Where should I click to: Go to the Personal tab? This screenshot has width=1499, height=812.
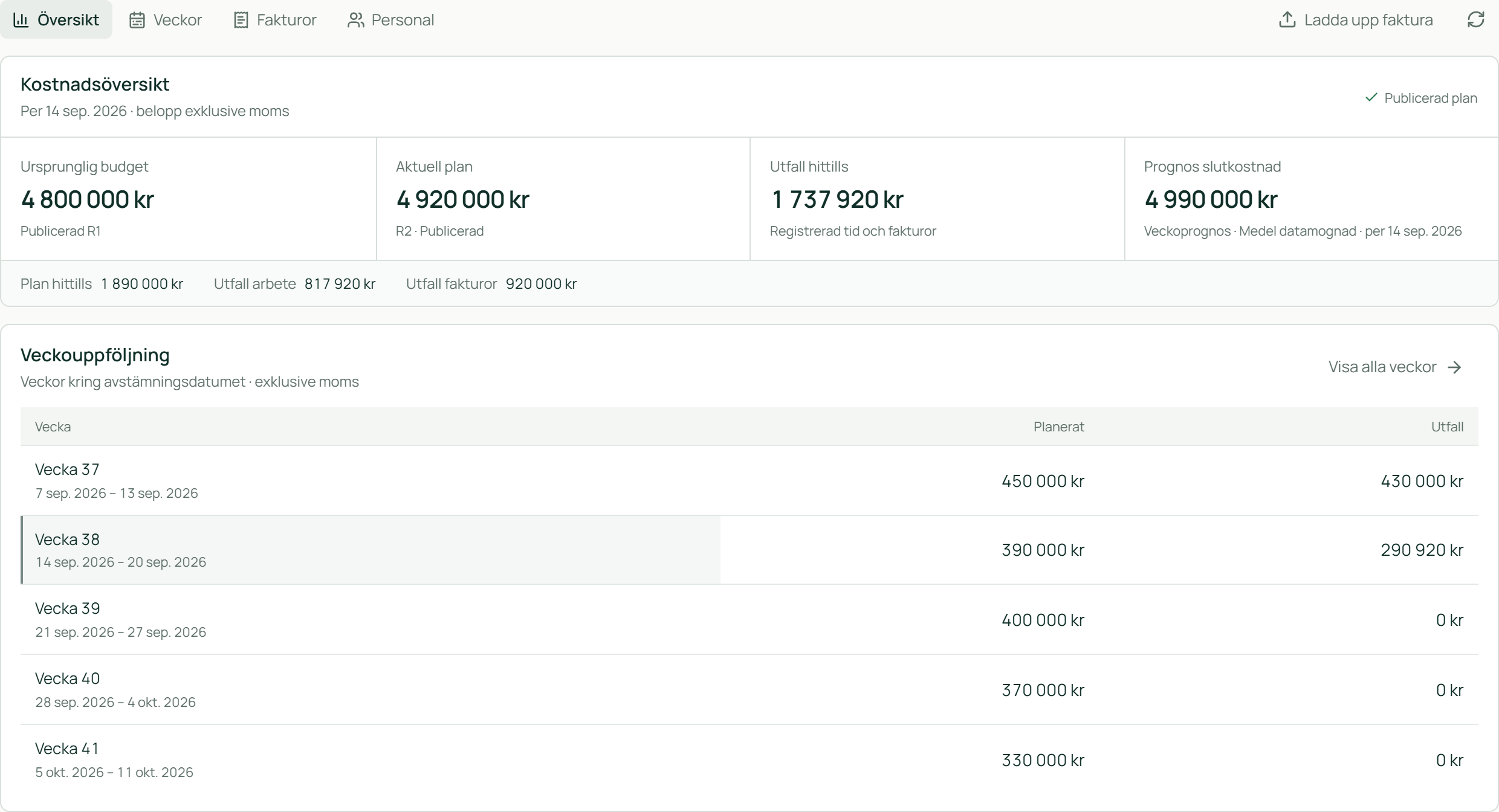pyautogui.click(x=390, y=19)
